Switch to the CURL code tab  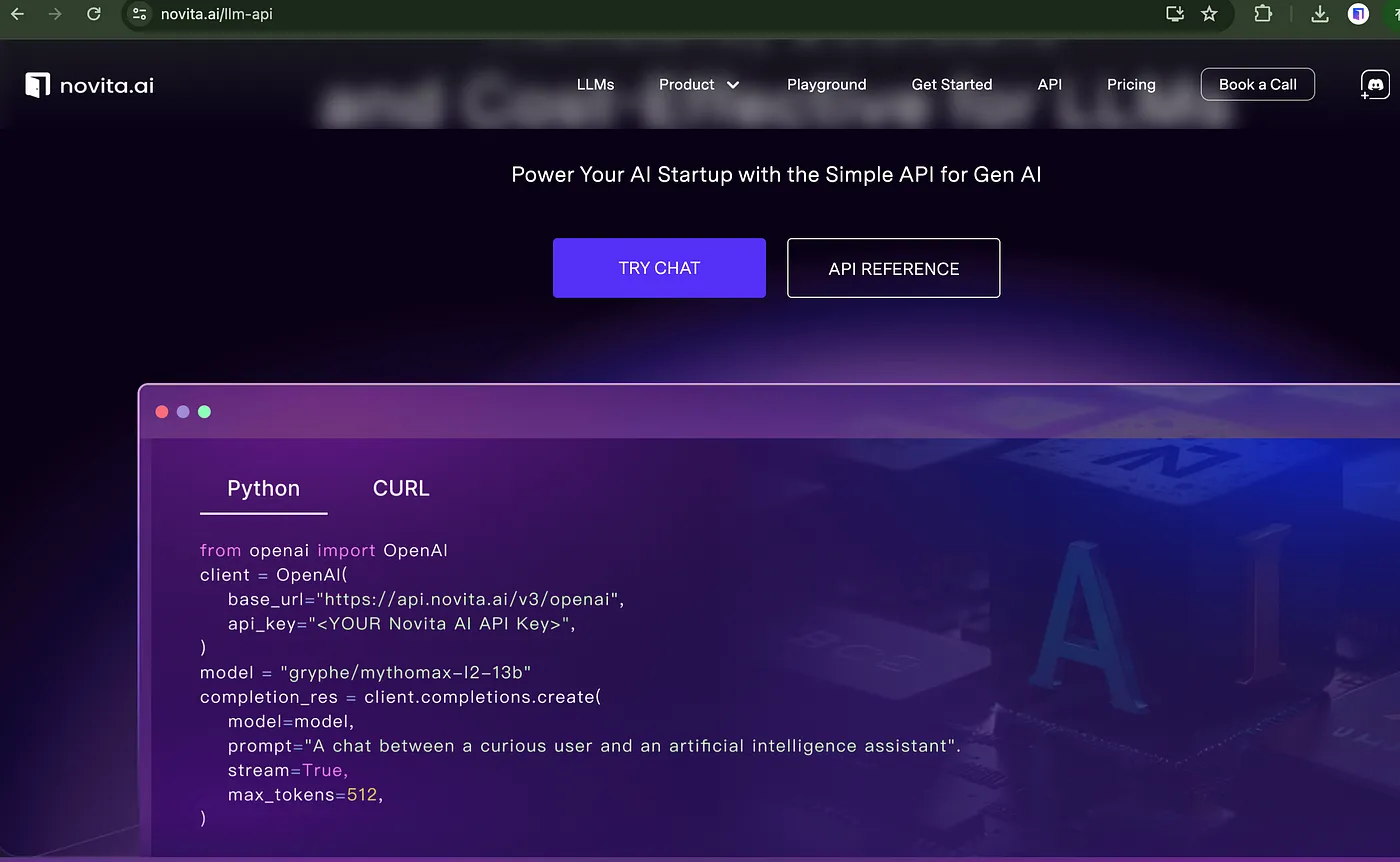[401, 489]
